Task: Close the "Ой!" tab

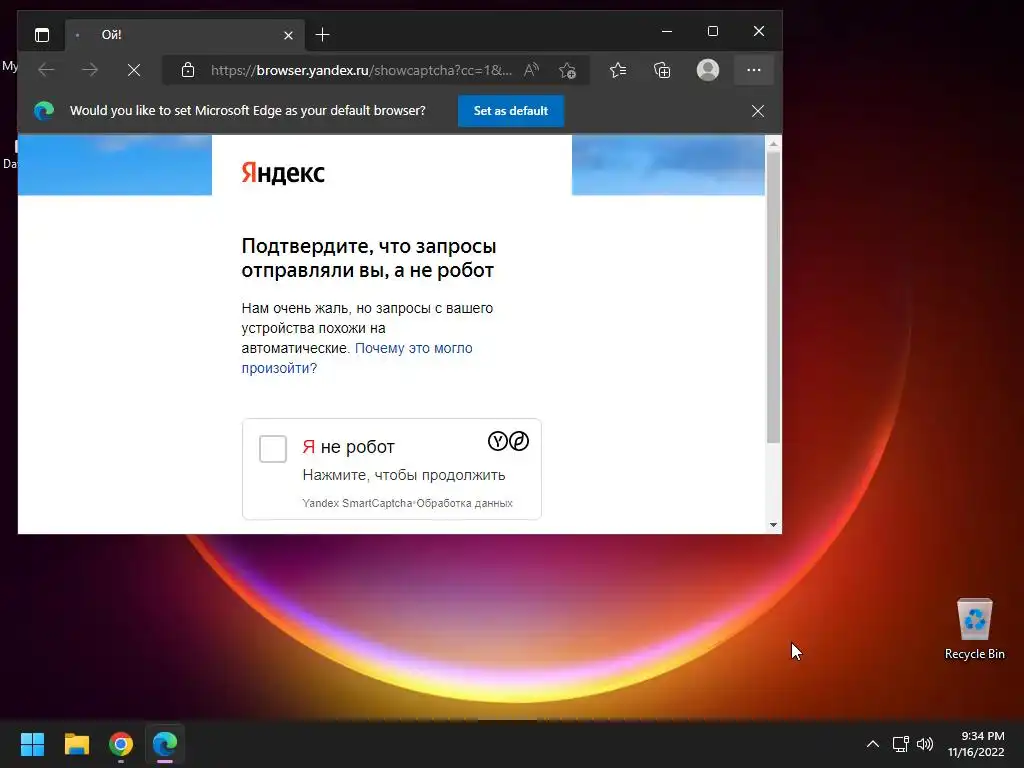Action: [x=288, y=35]
